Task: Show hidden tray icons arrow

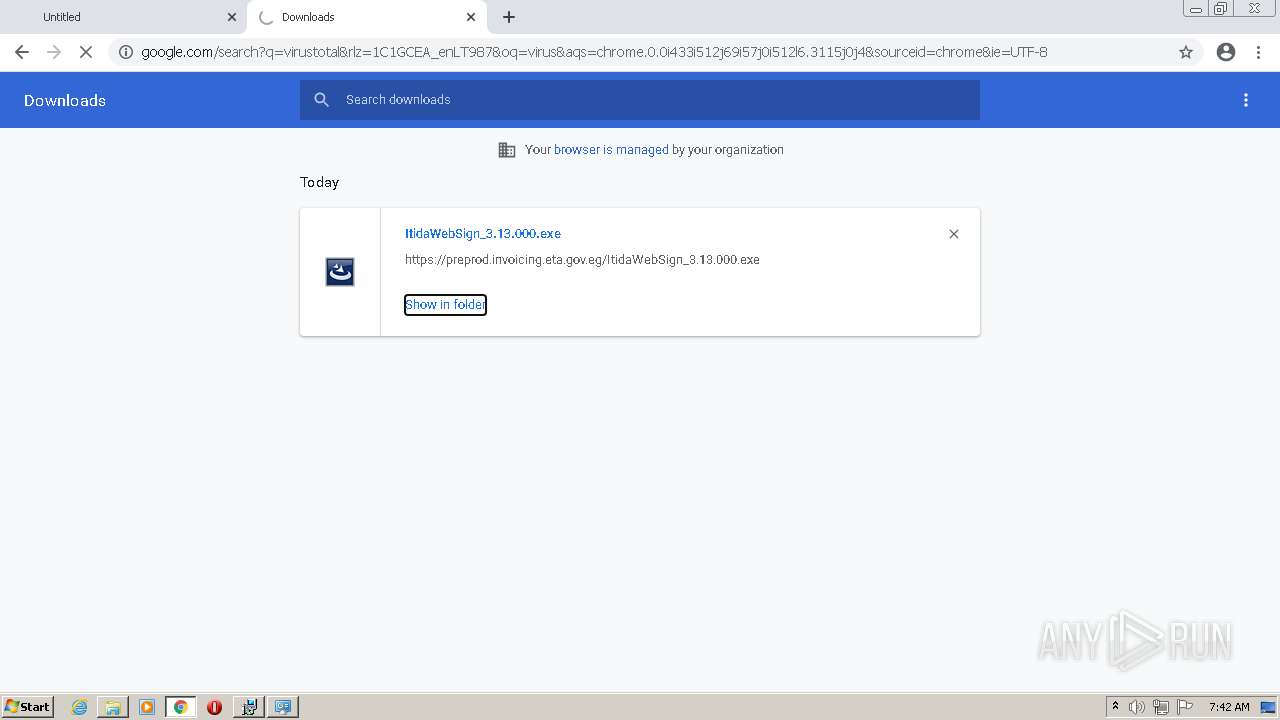Action: [x=1115, y=707]
